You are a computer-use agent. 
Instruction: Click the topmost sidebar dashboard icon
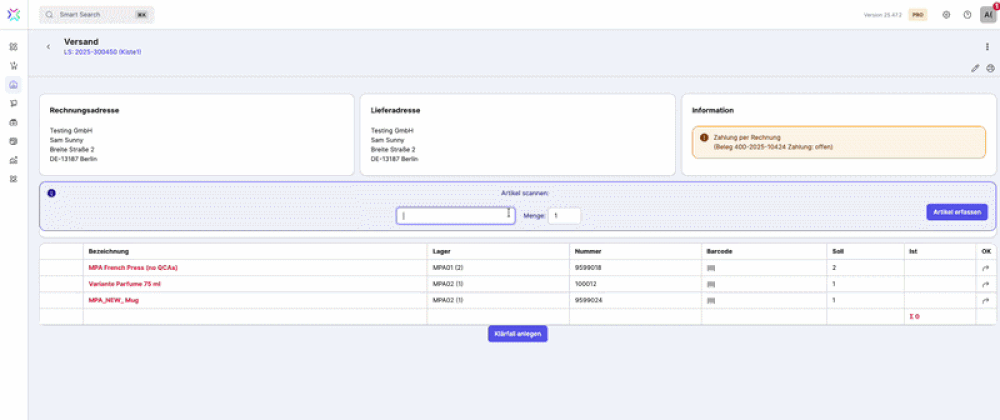14,47
